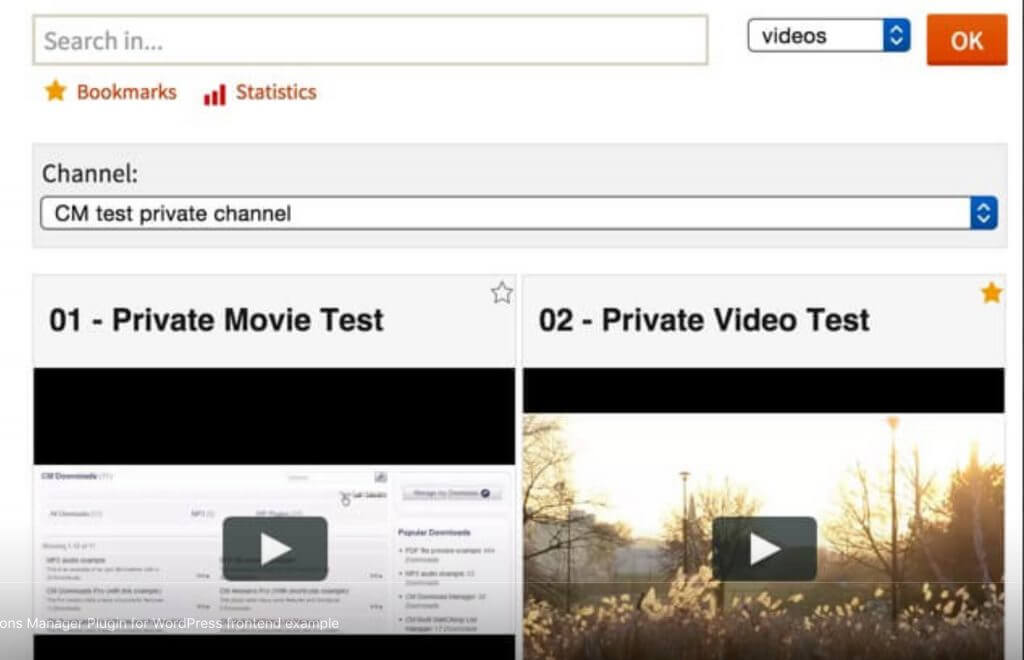Screen dimensions: 1024x660
Task: Open the Bookmarks link
Action: click(x=126, y=92)
